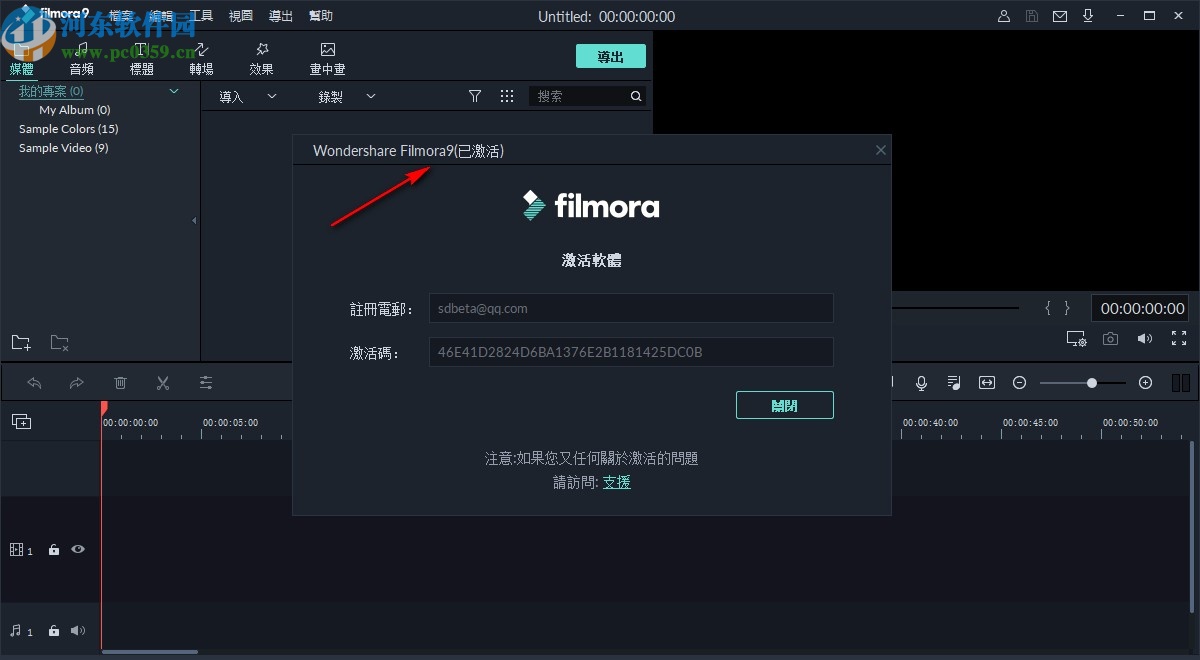The width and height of the screenshot is (1200, 660).
Task: Open preview quality display settings icon
Action: pos(1076,339)
